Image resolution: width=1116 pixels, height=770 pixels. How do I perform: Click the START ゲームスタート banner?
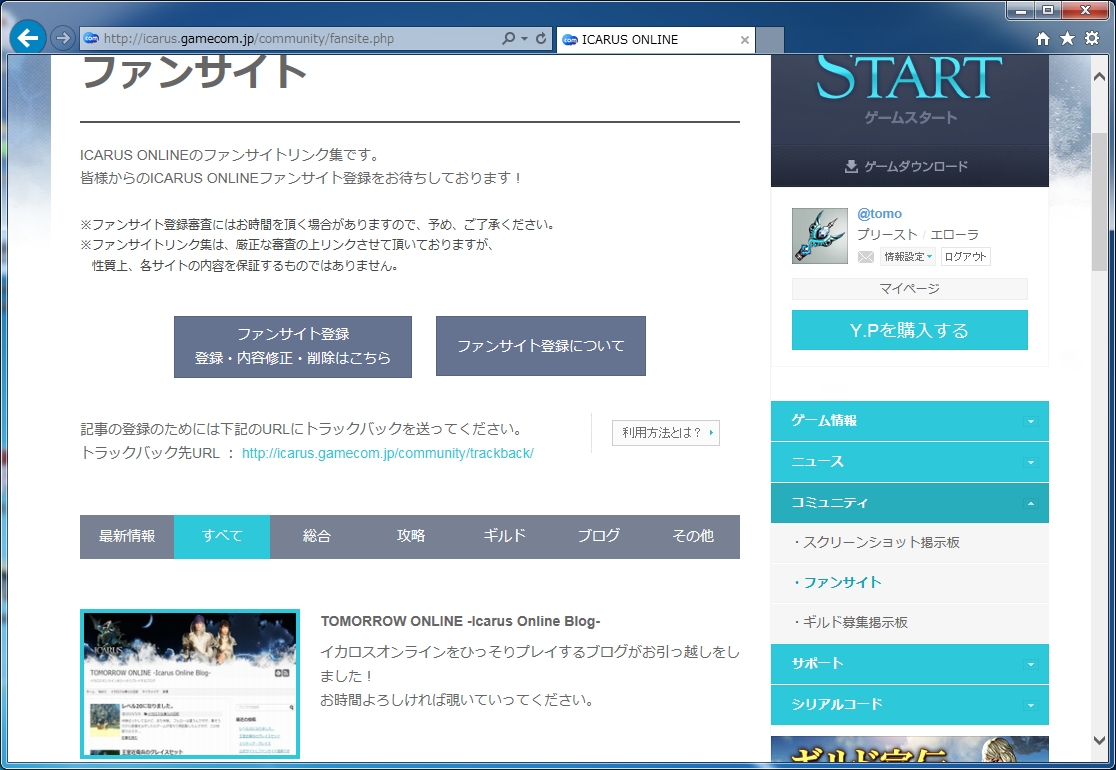pos(910,100)
